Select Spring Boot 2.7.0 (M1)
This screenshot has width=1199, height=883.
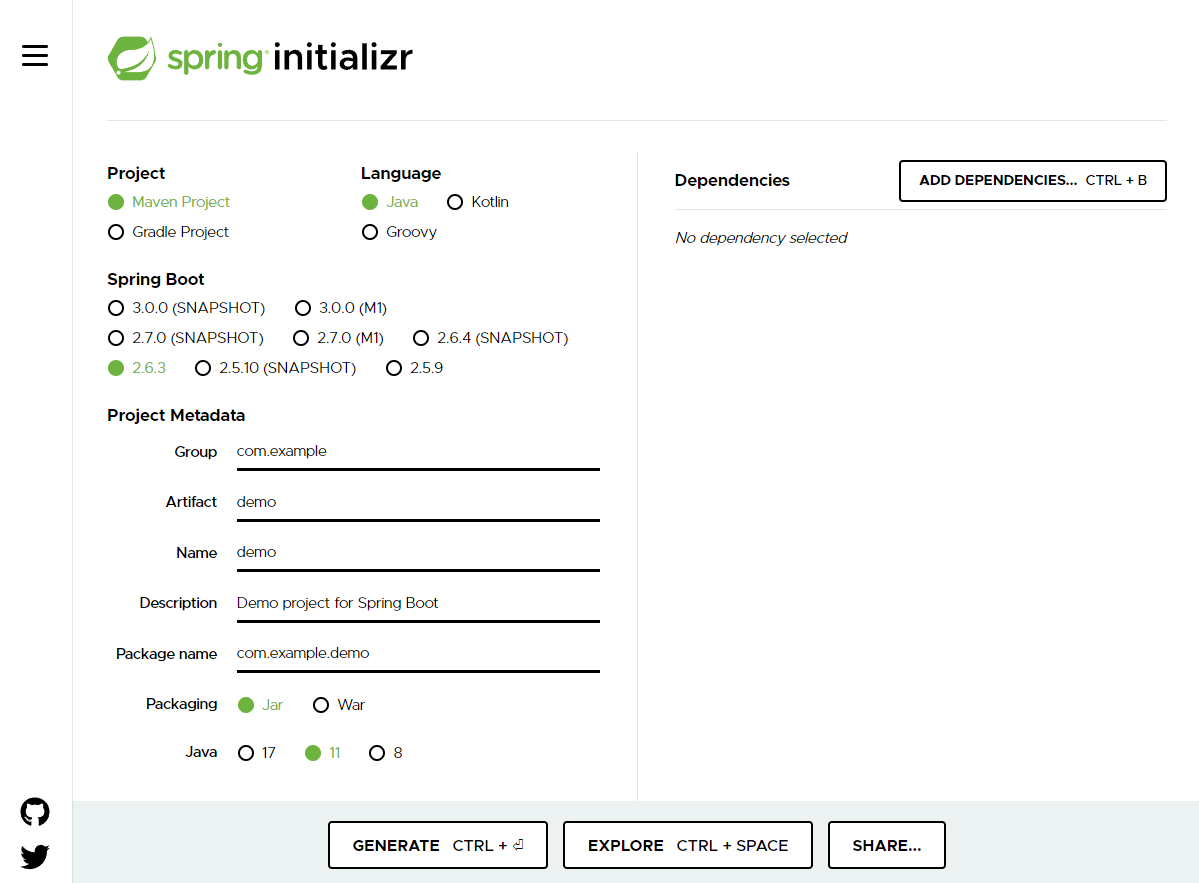tap(339, 338)
